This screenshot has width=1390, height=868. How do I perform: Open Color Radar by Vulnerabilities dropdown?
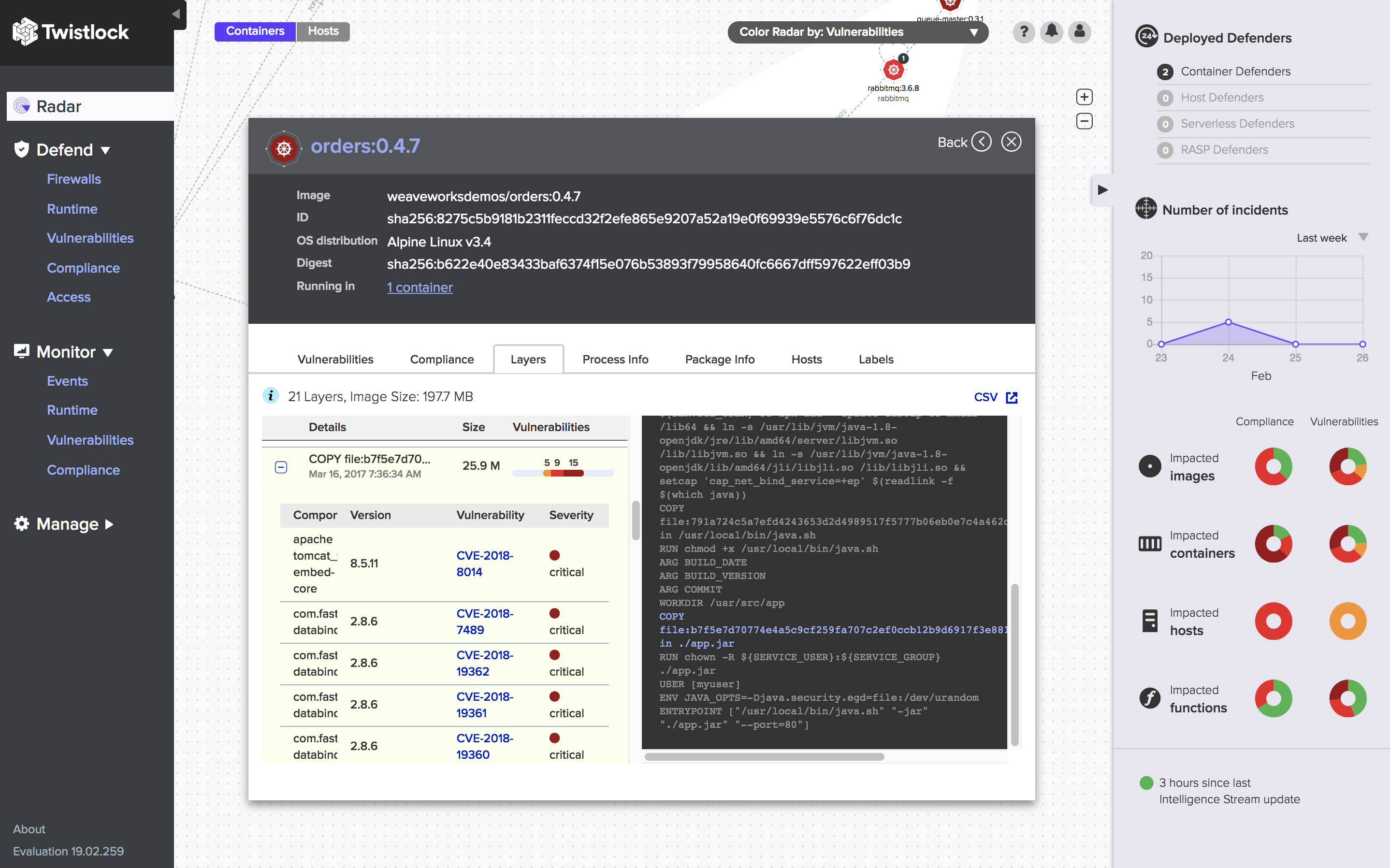point(857,32)
